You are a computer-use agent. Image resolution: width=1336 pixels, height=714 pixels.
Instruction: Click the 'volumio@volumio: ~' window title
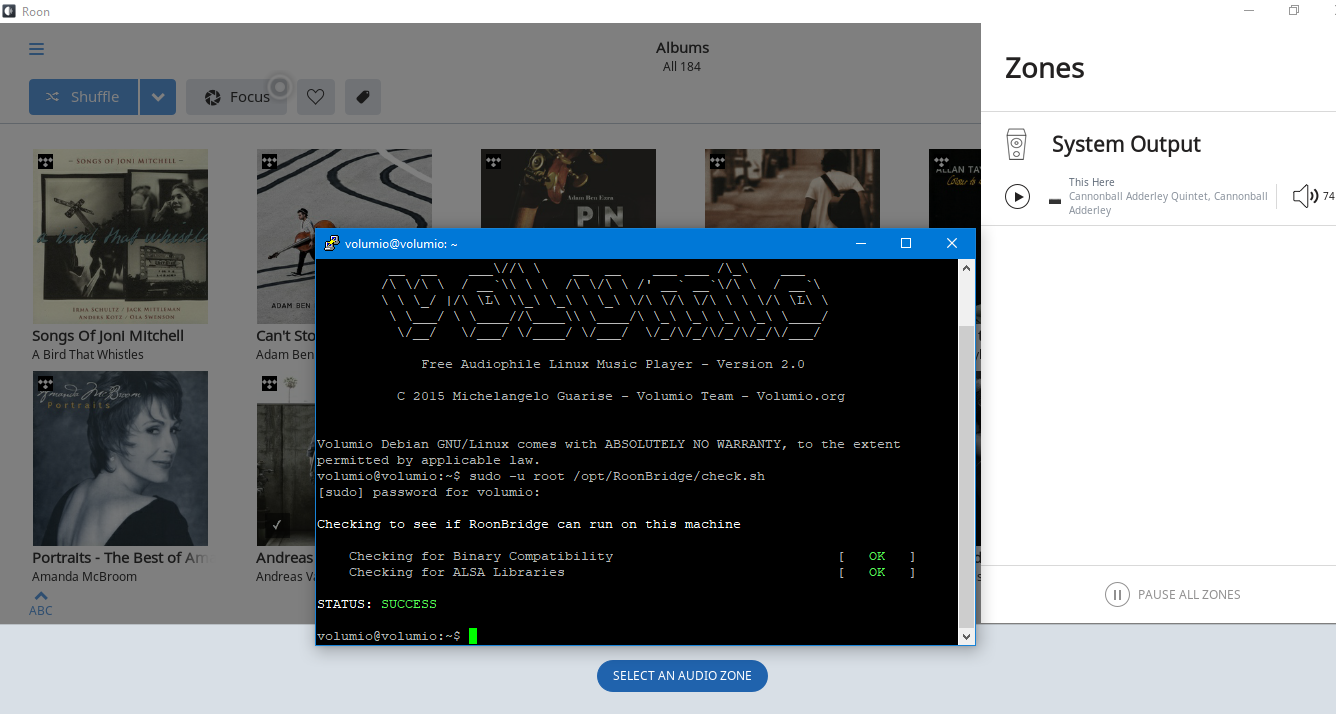pos(401,243)
